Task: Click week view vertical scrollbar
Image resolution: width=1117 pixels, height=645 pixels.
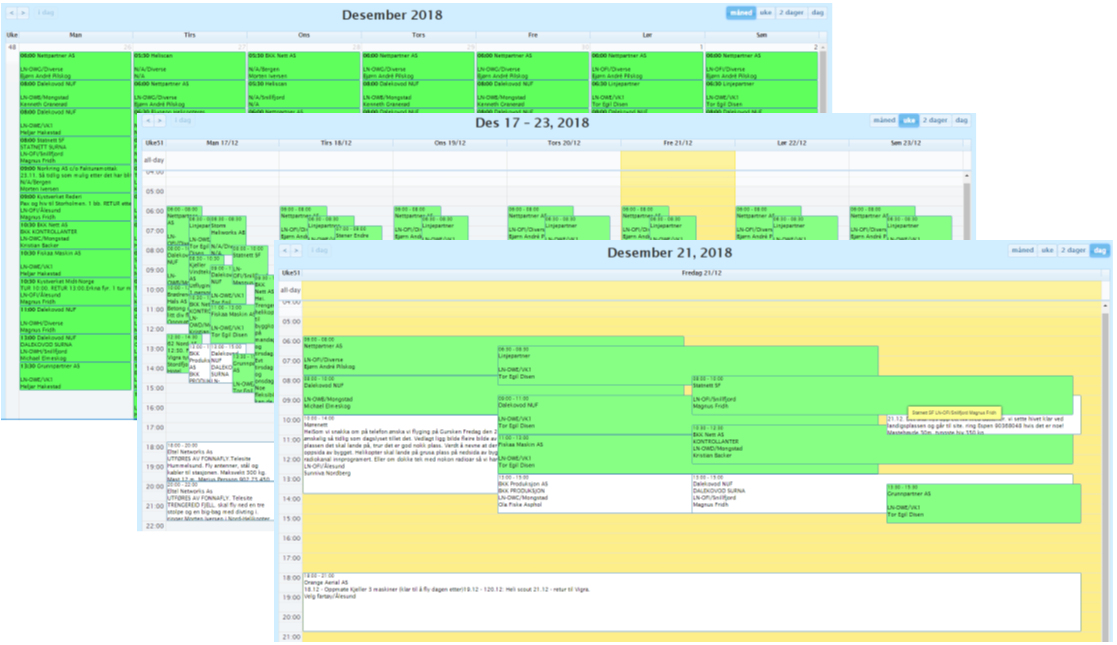Action: pos(967,207)
